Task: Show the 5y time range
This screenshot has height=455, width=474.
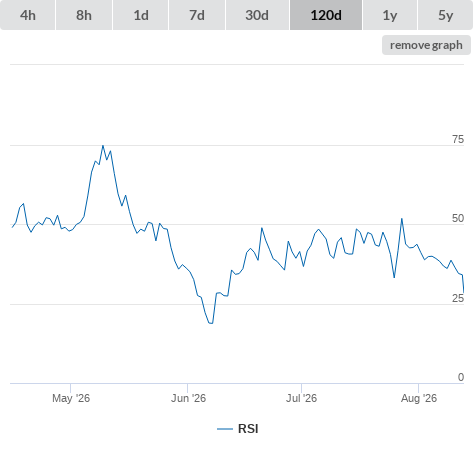Action: point(445,15)
